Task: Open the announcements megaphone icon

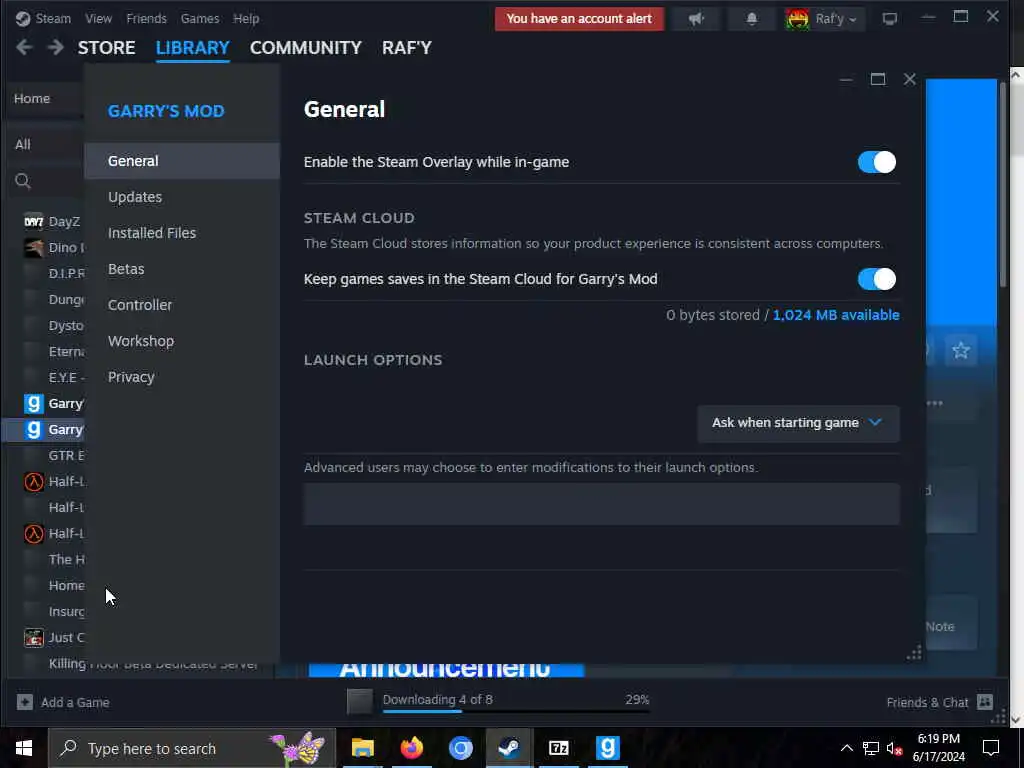Action: [x=696, y=18]
